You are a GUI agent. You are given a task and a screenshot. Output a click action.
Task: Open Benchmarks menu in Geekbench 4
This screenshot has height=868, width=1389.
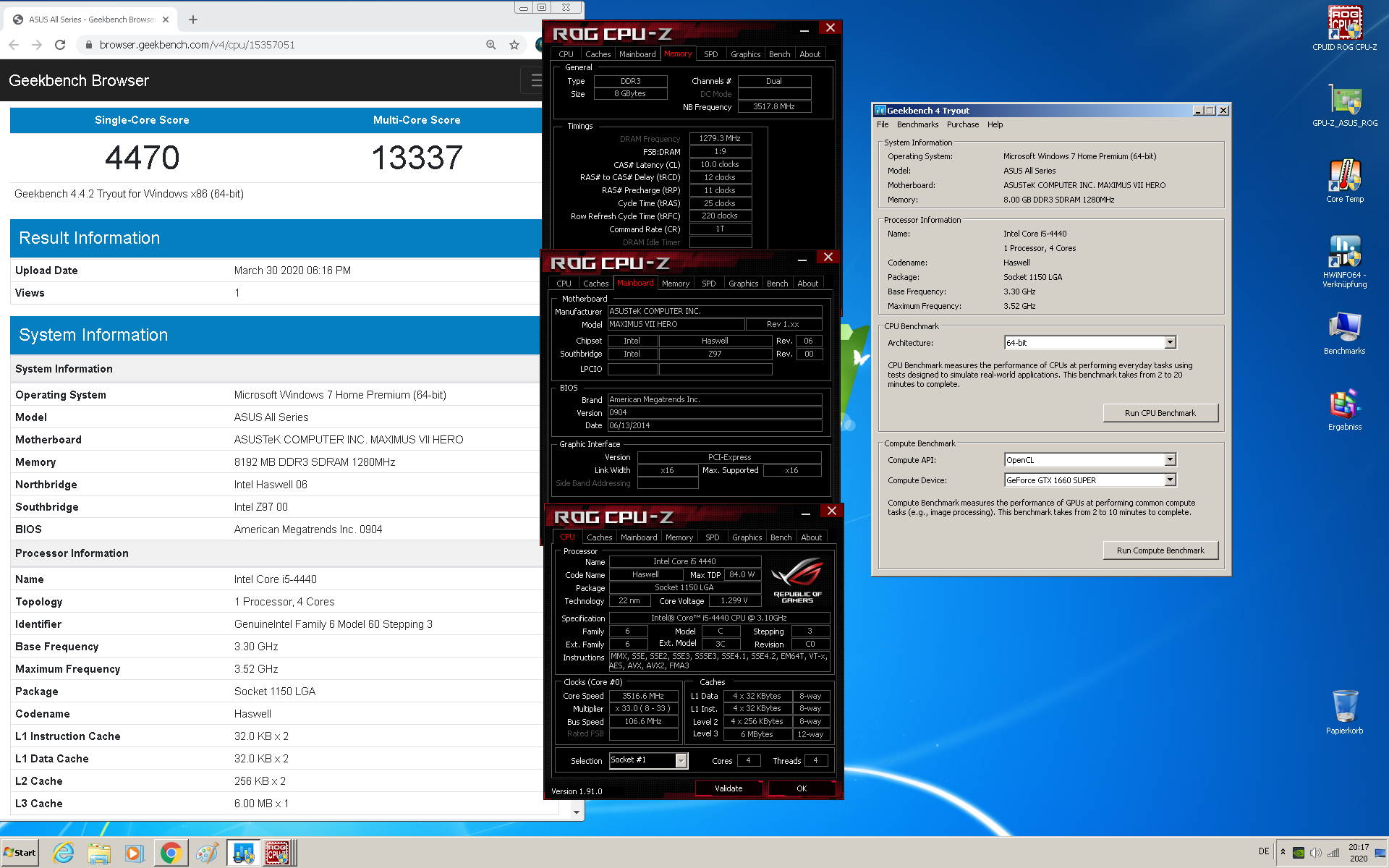click(x=917, y=124)
